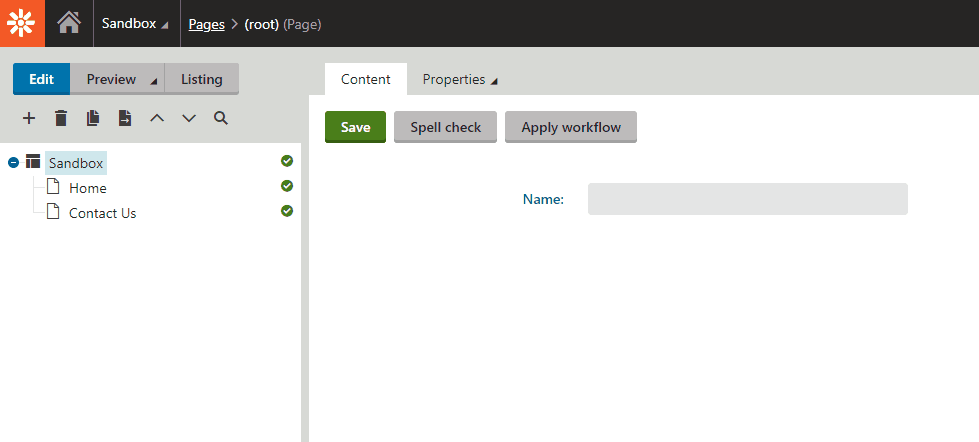The height and width of the screenshot is (442, 979).
Task: Expand the Properties tab dropdown arrow
Action: [x=494, y=81]
